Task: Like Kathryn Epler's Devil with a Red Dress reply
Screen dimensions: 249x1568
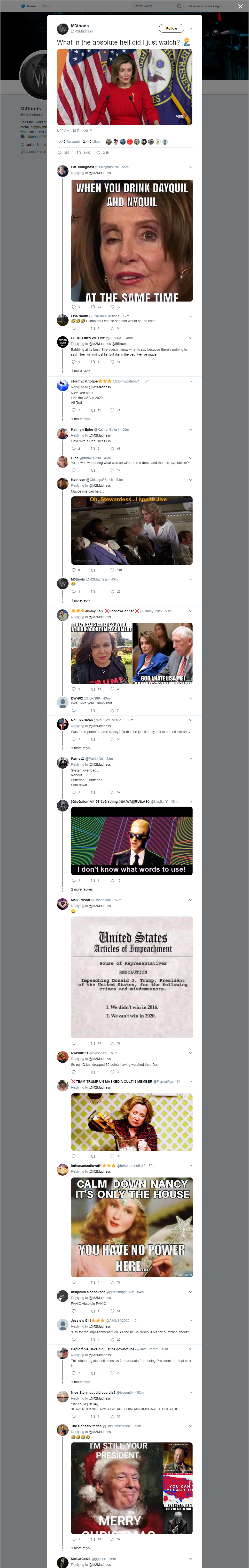Action: 112,449
